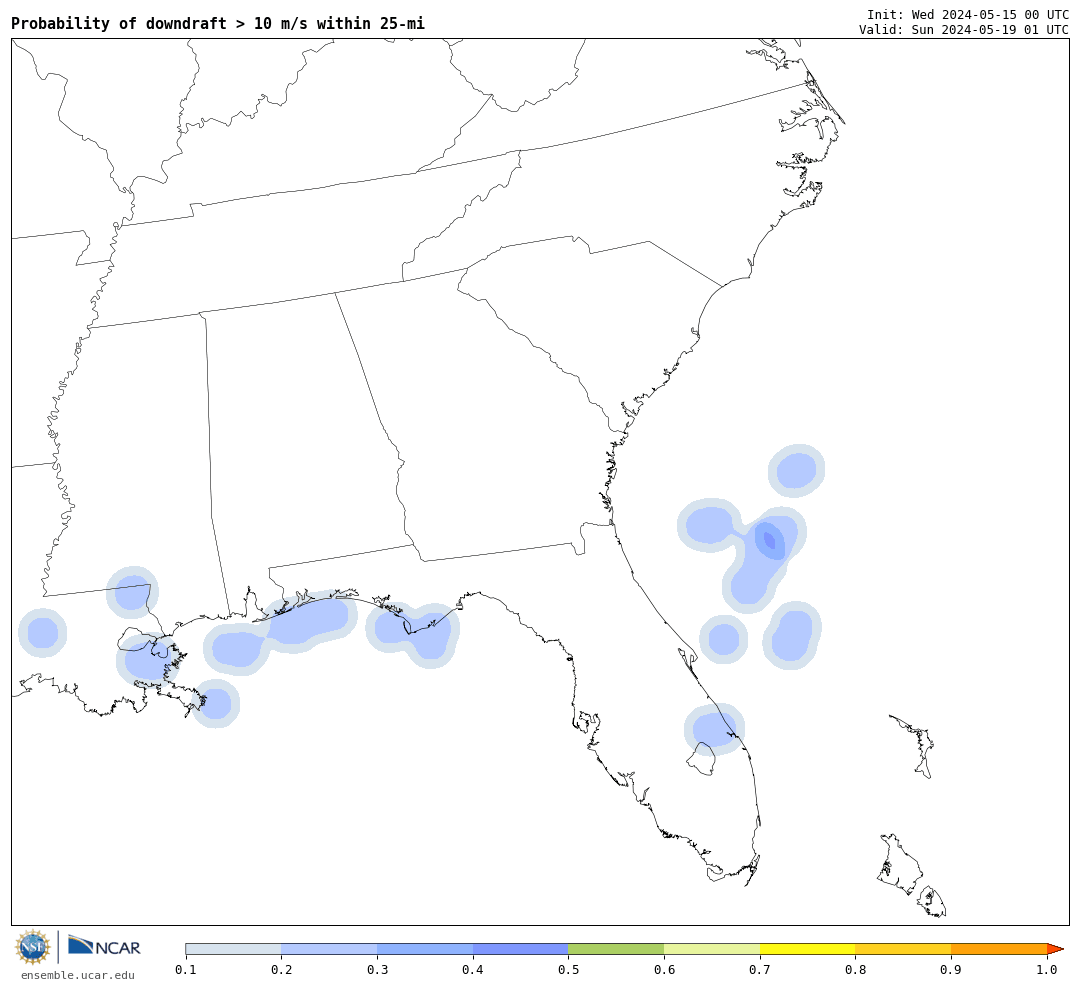Image resolution: width=1080 pixels, height=988 pixels.
Task: Click the 0.9–1.0 orange colorbar segment
Action: coord(999,949)
